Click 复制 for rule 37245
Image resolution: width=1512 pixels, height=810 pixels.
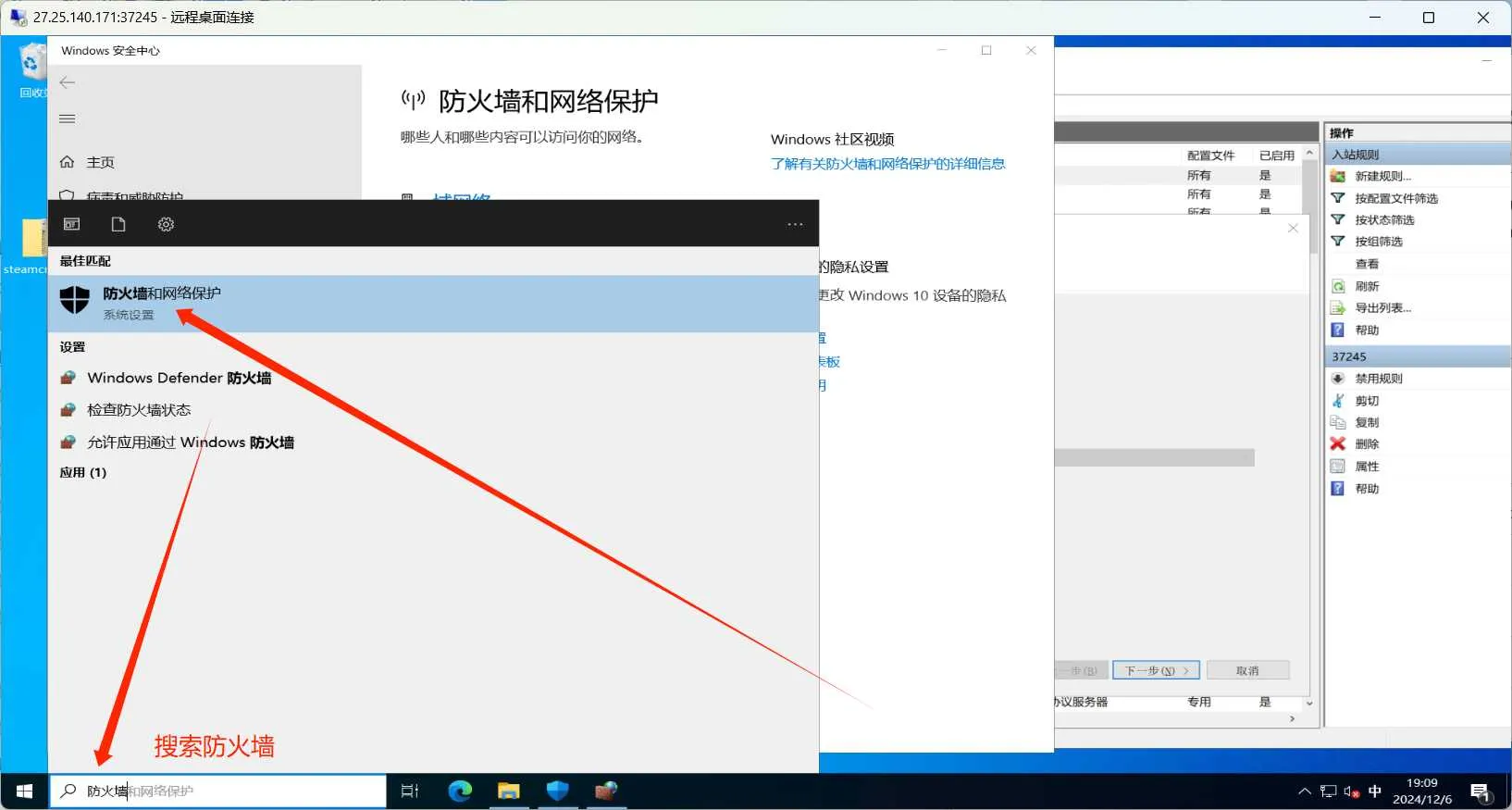tap(1367, 422)
